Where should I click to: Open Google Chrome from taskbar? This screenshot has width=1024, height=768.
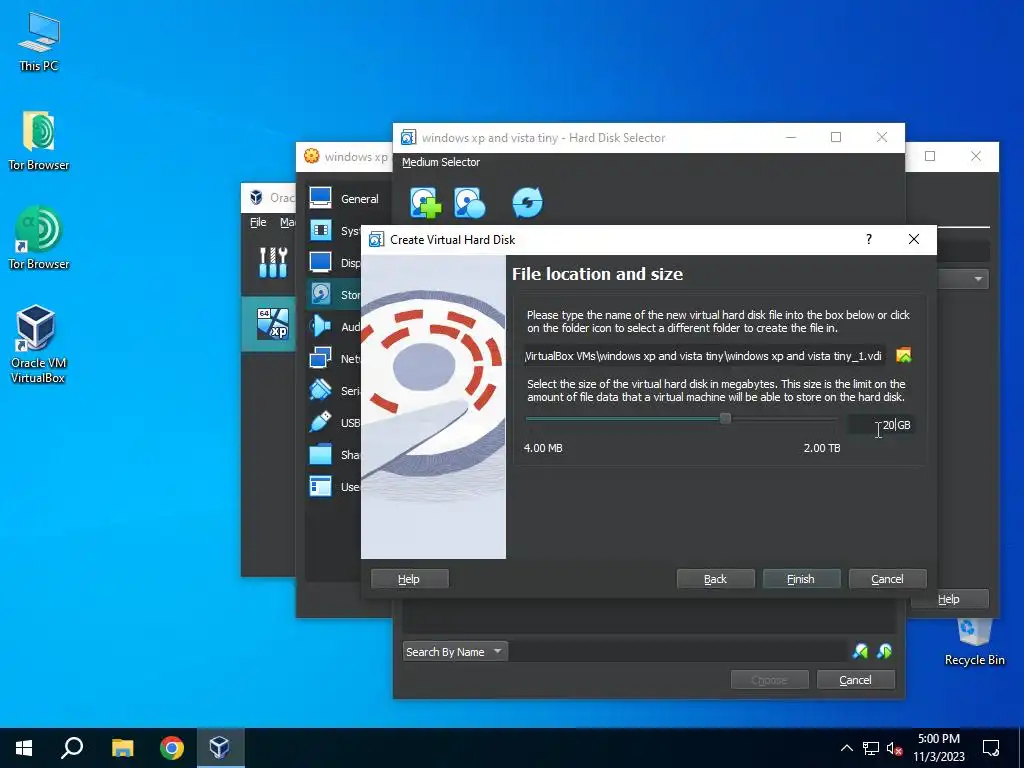click(172, 748)
